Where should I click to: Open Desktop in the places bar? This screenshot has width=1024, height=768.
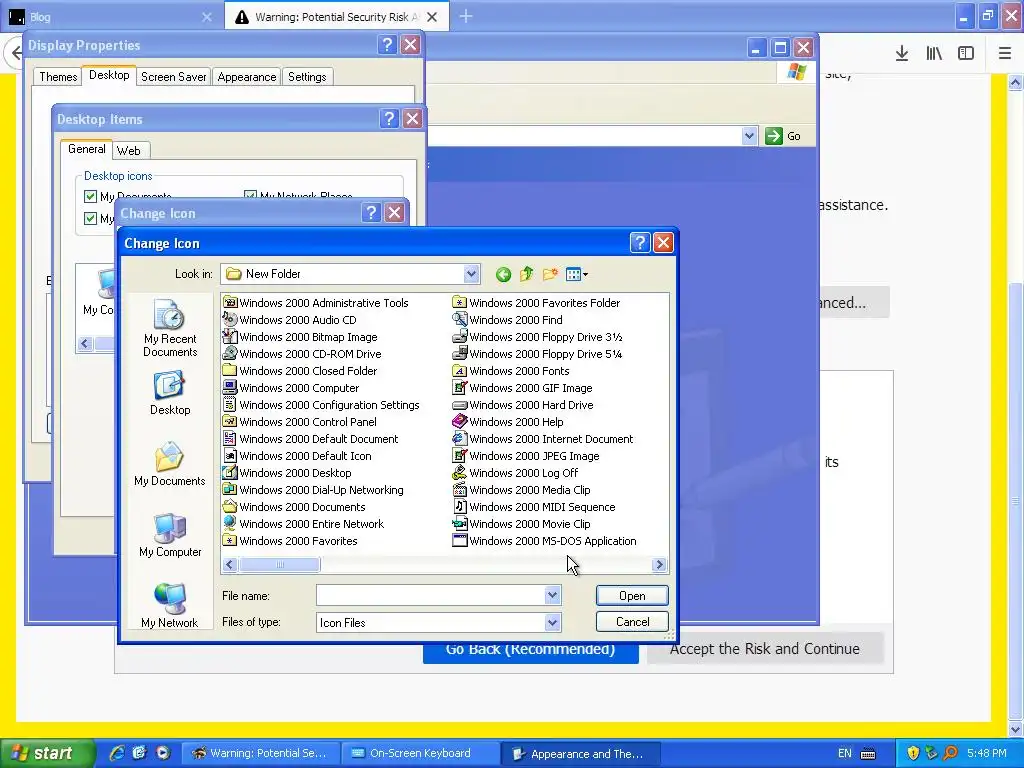coord(170,394)
